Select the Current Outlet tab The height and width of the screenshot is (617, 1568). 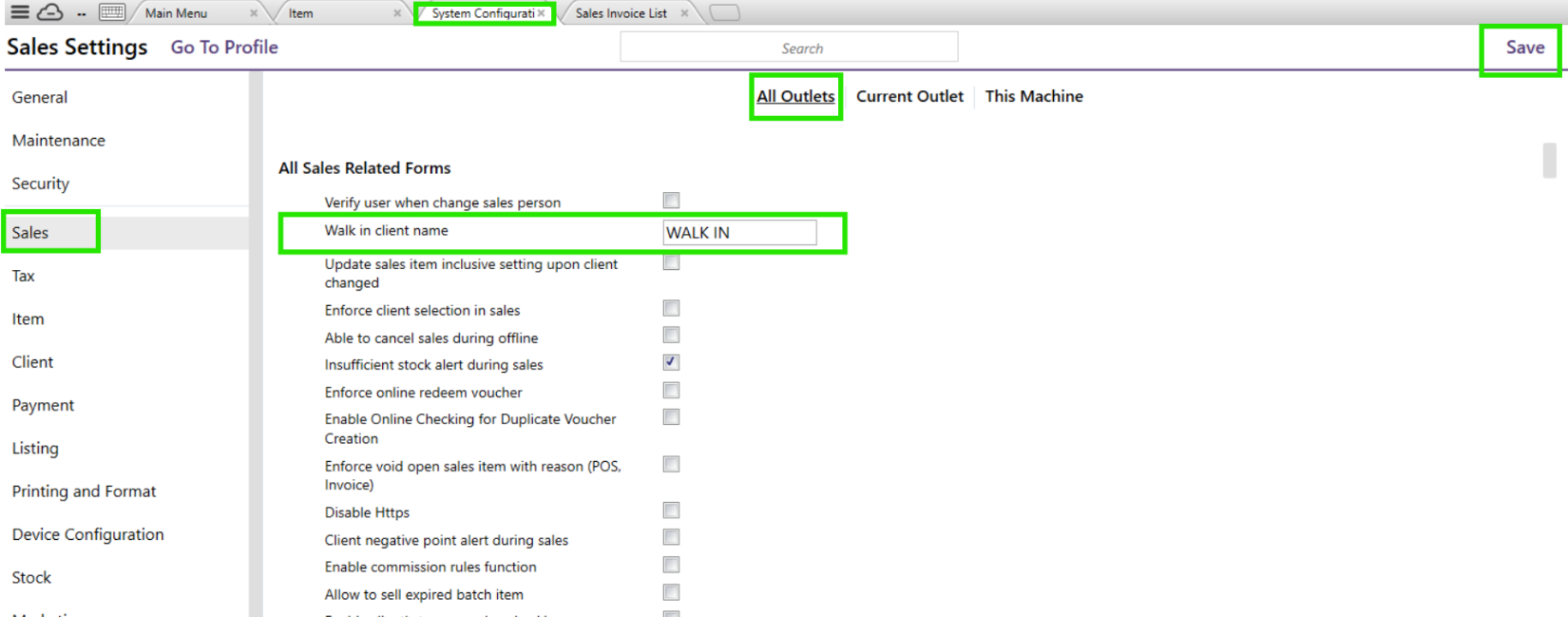pos(909,96)
